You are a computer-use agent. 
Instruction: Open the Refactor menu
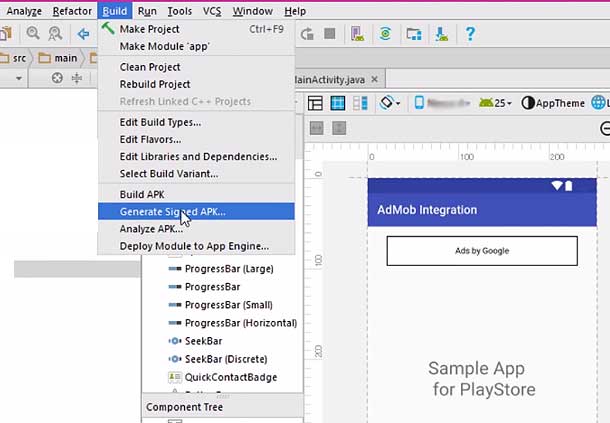click(72, 11)
